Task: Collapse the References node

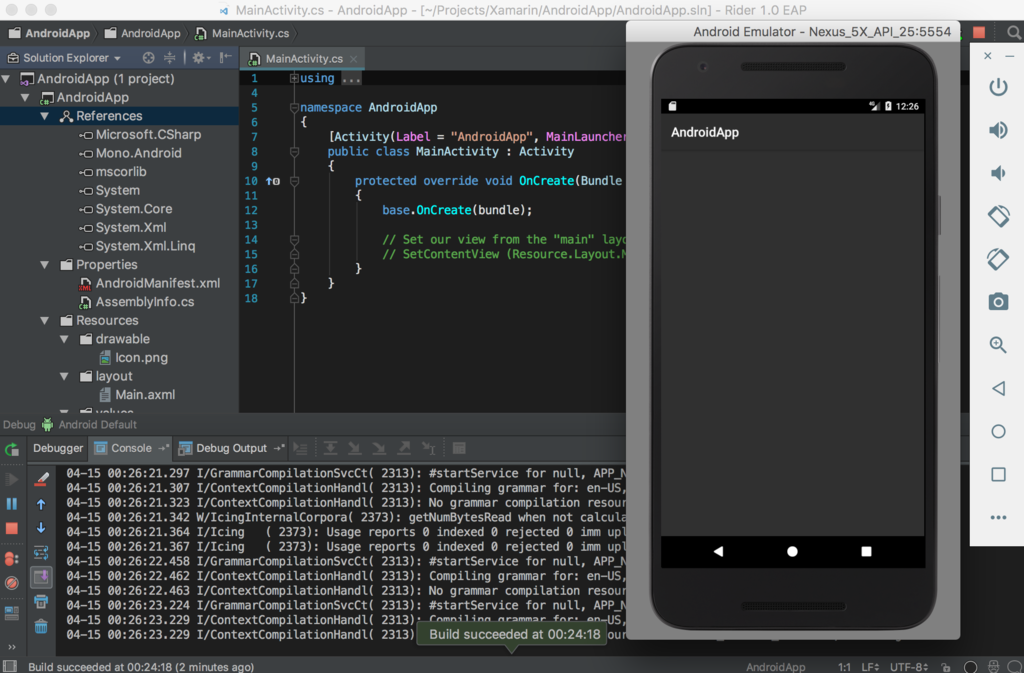Action: (44, 116)
